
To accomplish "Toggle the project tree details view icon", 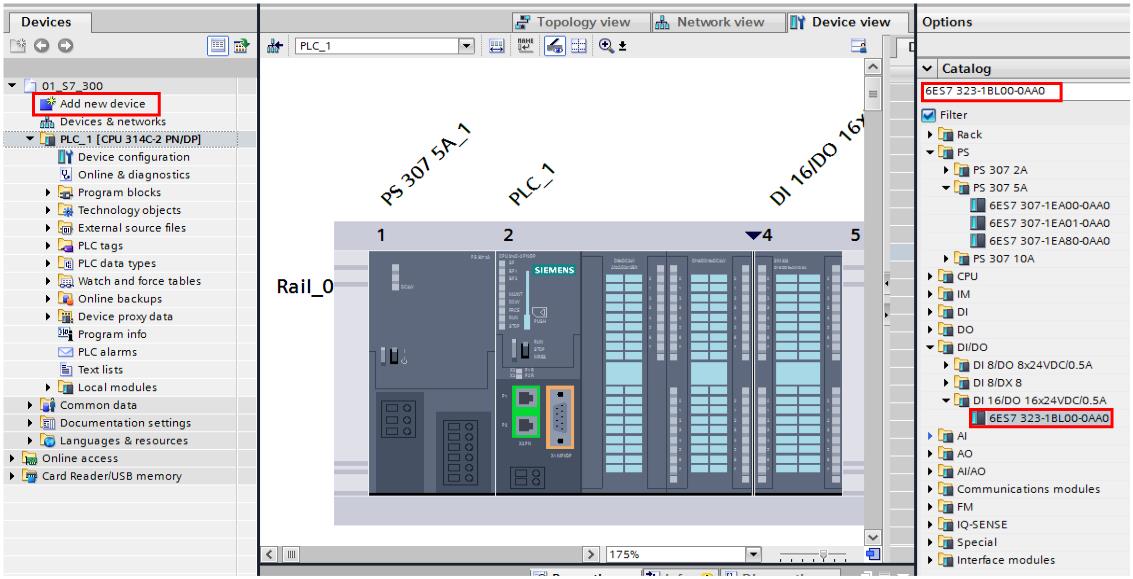I will pyautogui.click(x=217, y=46).
